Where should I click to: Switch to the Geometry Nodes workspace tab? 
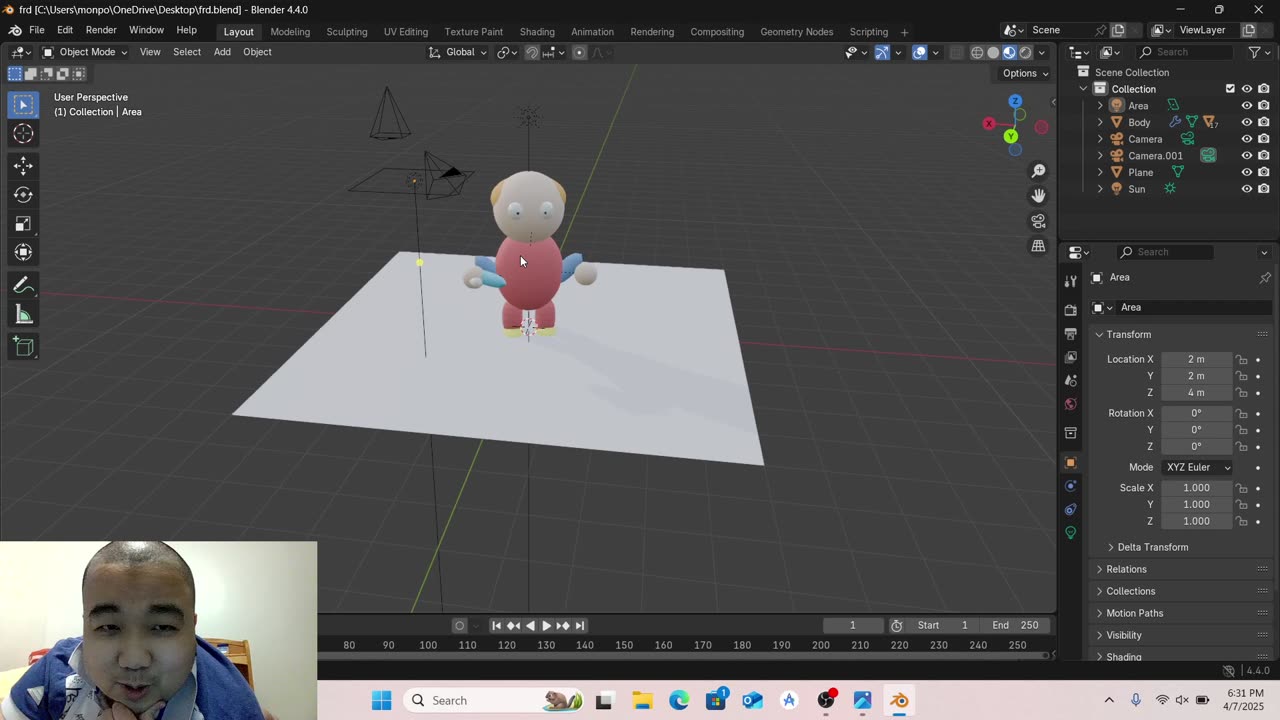point(796,31)
